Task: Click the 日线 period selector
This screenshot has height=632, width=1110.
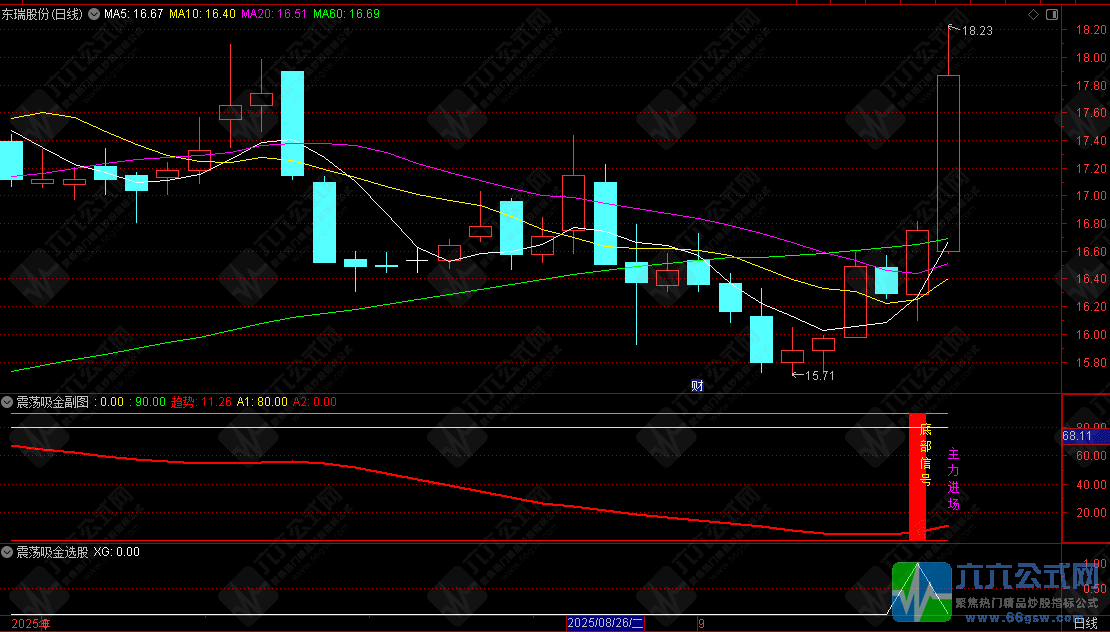Action: tap(1085, 624)
